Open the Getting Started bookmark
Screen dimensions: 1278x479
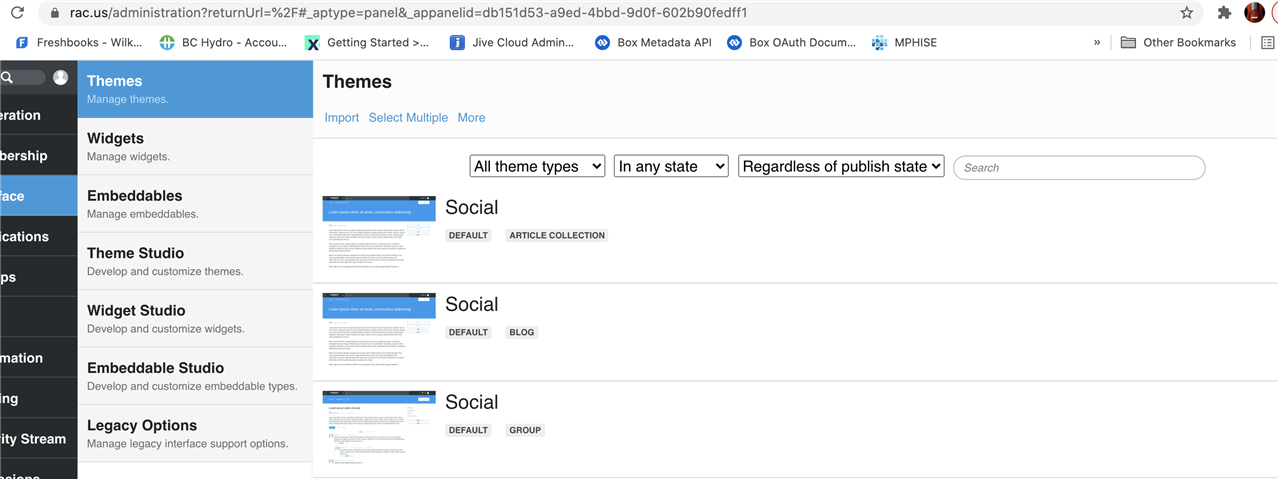point(367,42)
